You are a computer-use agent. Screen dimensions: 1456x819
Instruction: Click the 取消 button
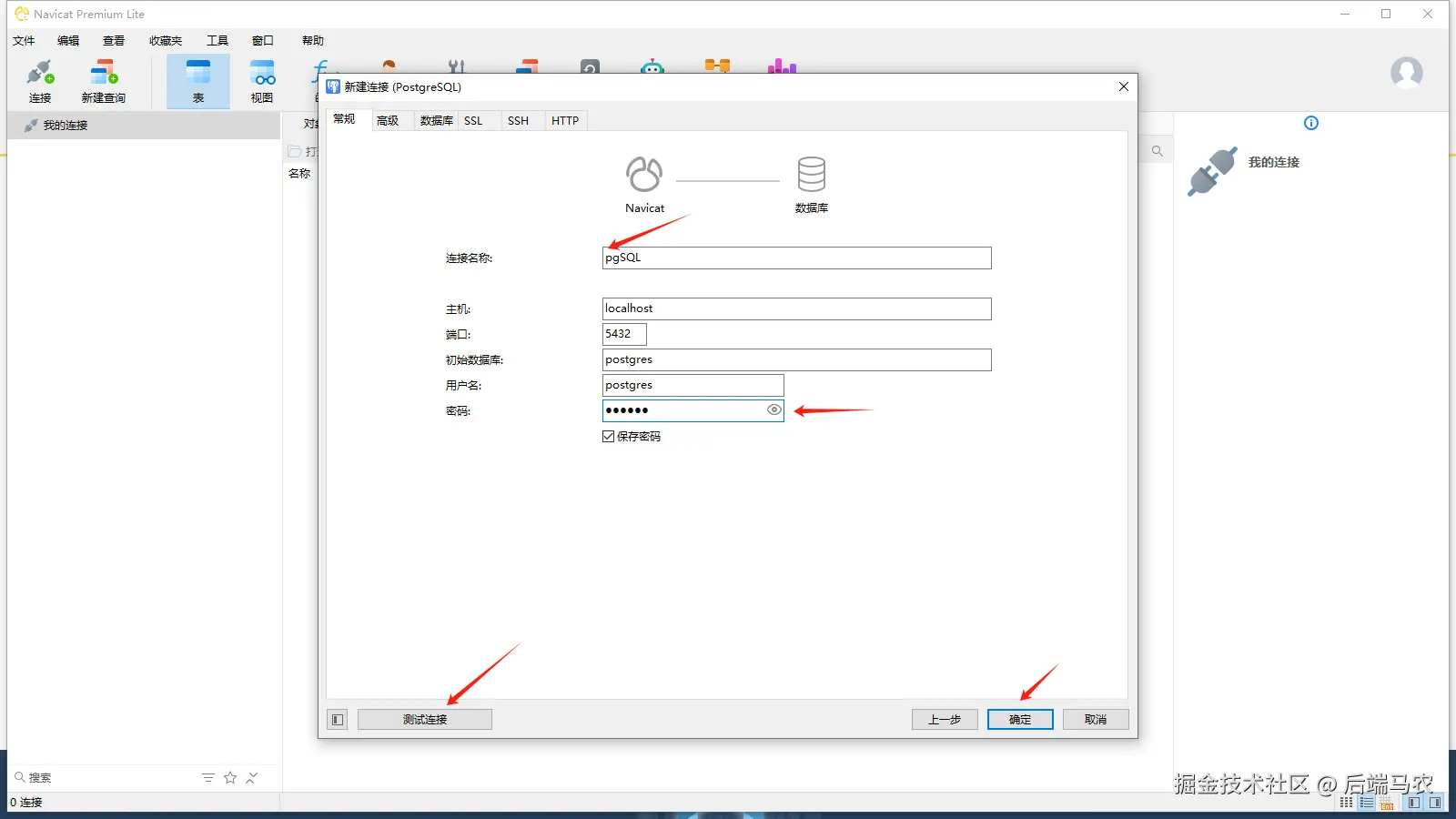[1096, 720]
